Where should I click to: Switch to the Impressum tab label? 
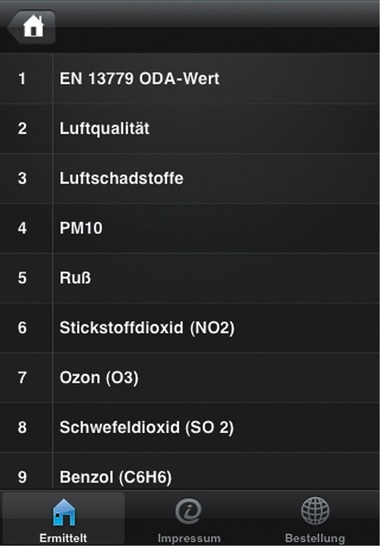189,538
